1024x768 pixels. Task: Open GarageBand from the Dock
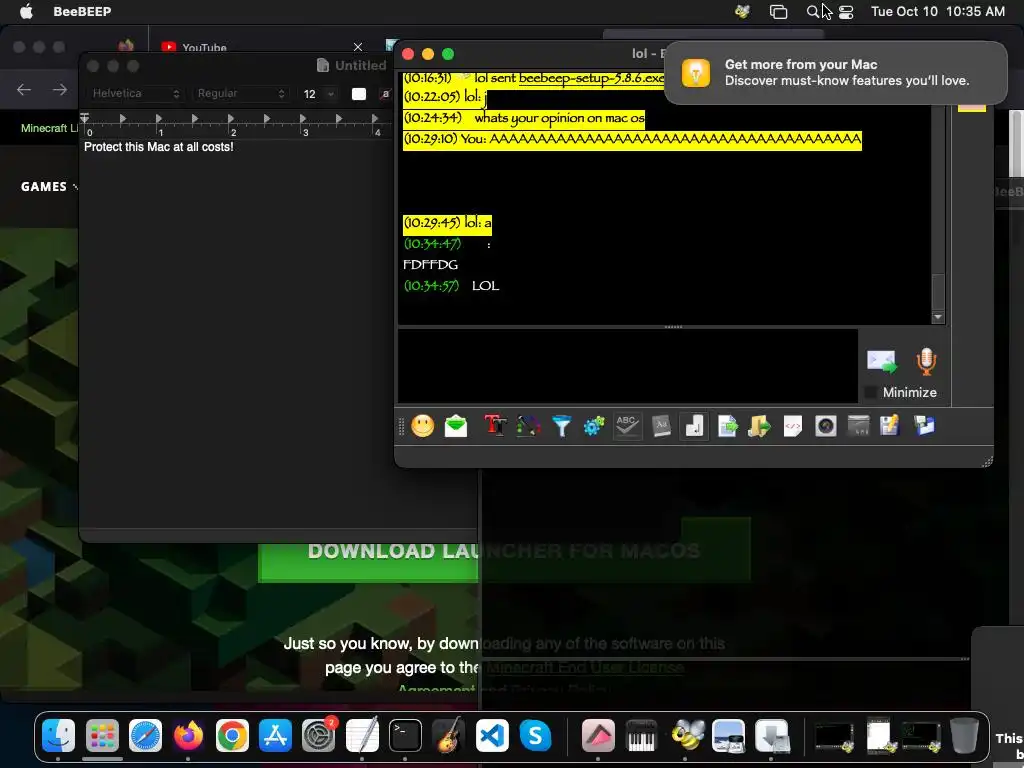click(x=449, y=736)
